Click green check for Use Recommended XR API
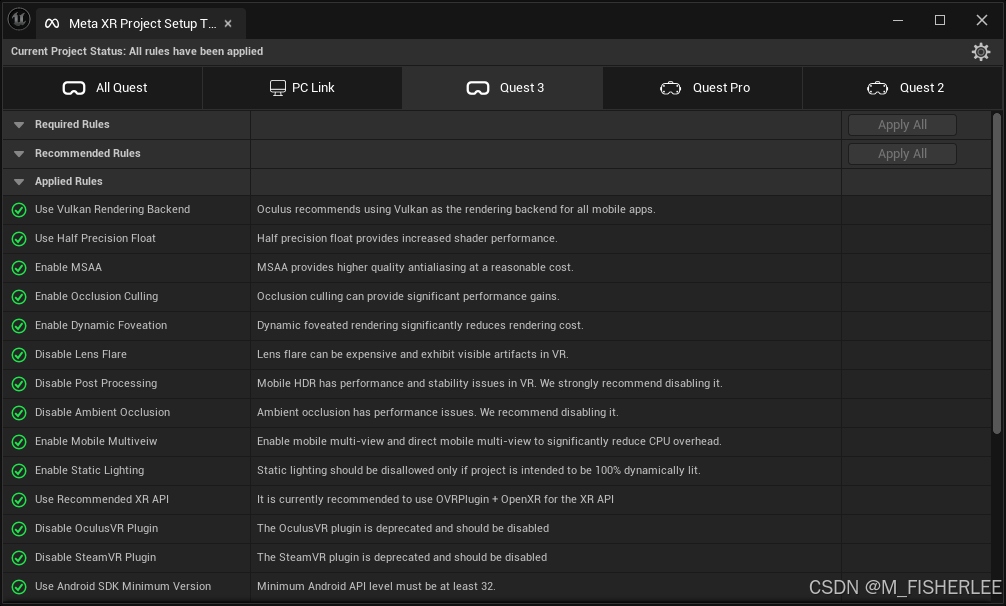The width and height of the screenshot is (1006, 606). [19, 500]
